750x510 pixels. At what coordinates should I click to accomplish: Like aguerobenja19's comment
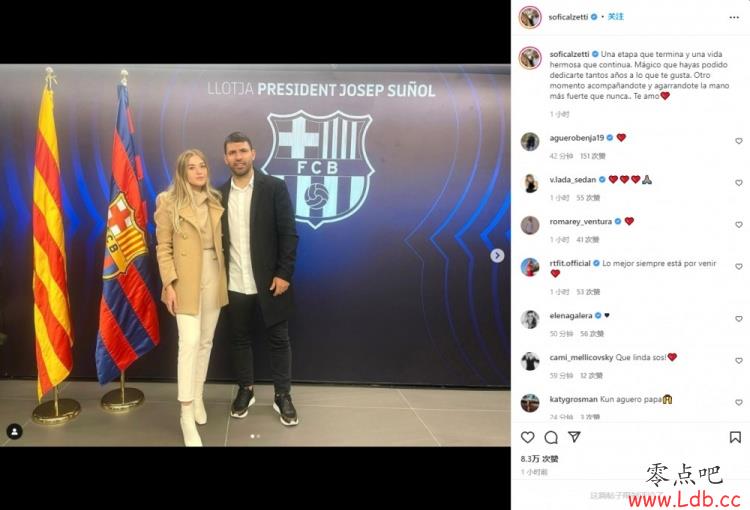coord(739,141)
